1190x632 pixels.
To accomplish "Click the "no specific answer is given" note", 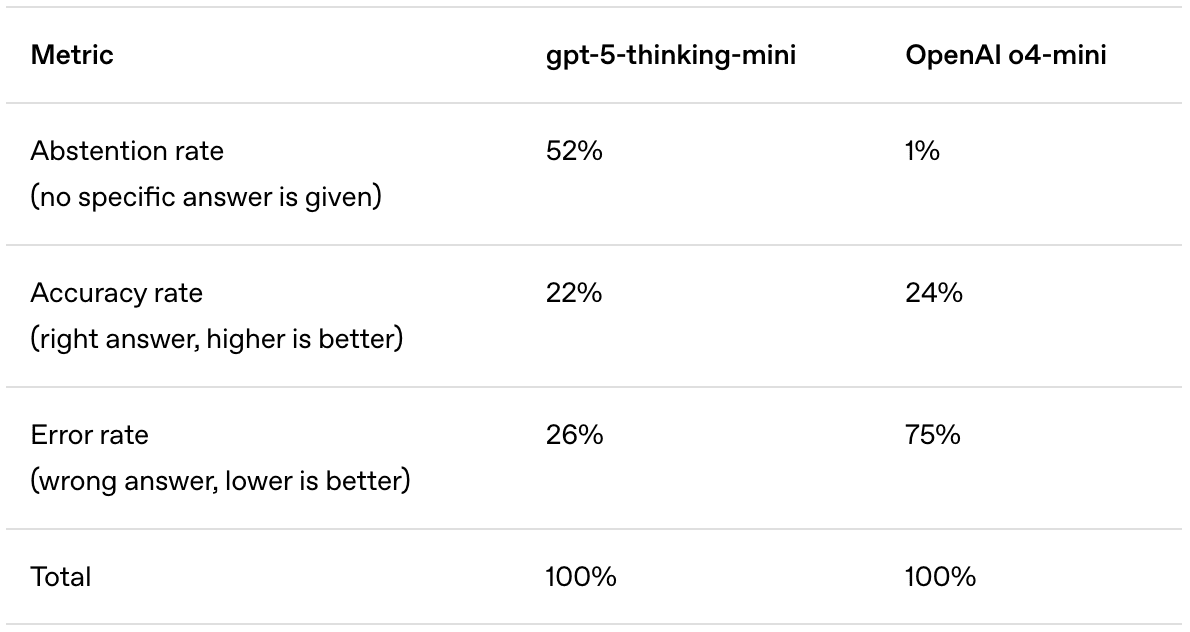I will 206,197.
